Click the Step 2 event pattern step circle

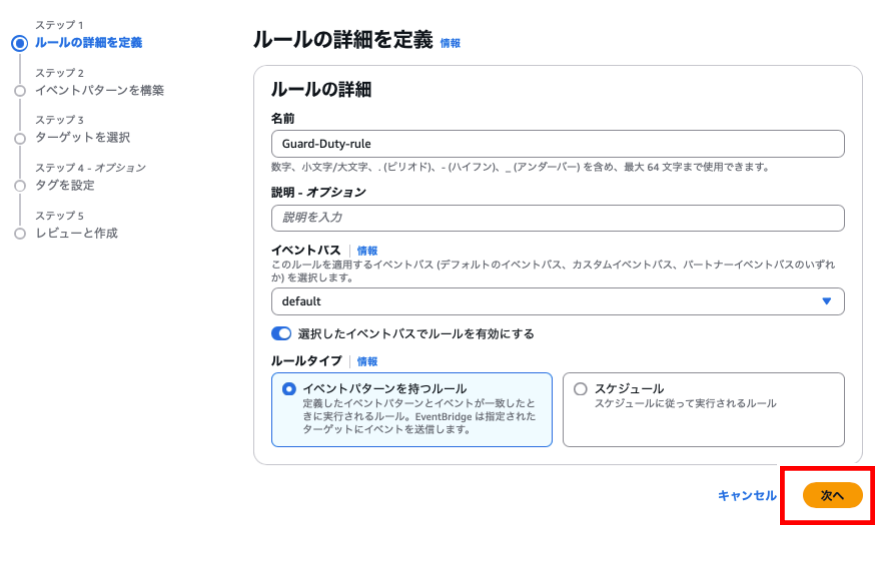pyautogui.click(x=19, y=91)
